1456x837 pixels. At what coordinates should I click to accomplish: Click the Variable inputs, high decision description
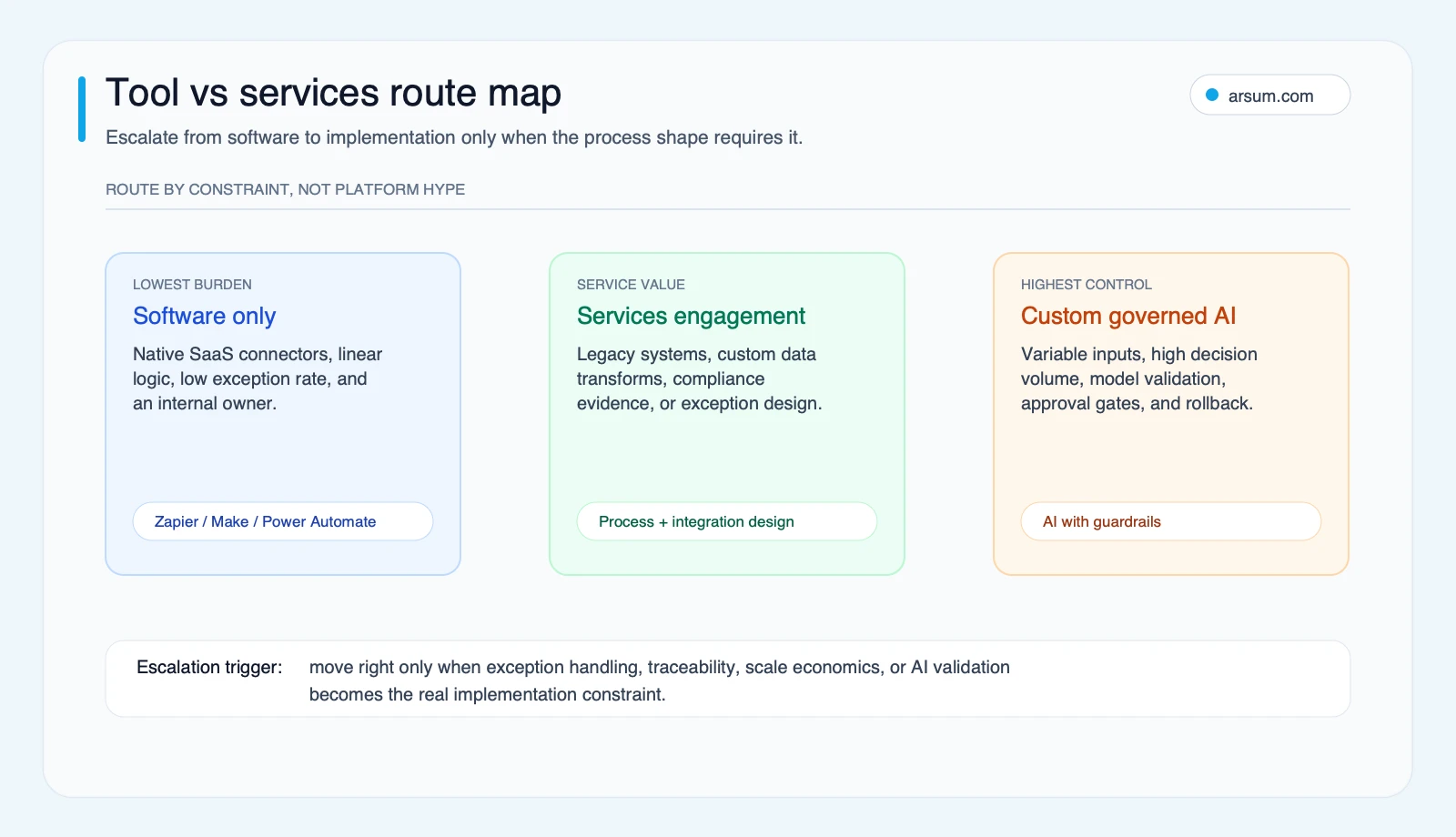coord(1138,378)
